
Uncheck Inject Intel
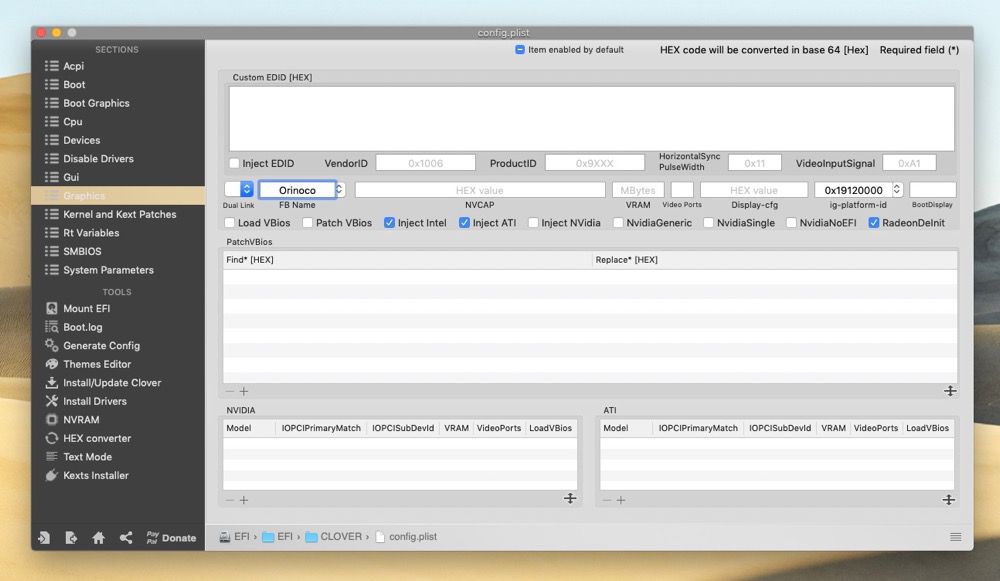pyautogui.click(x=389, y=223)
